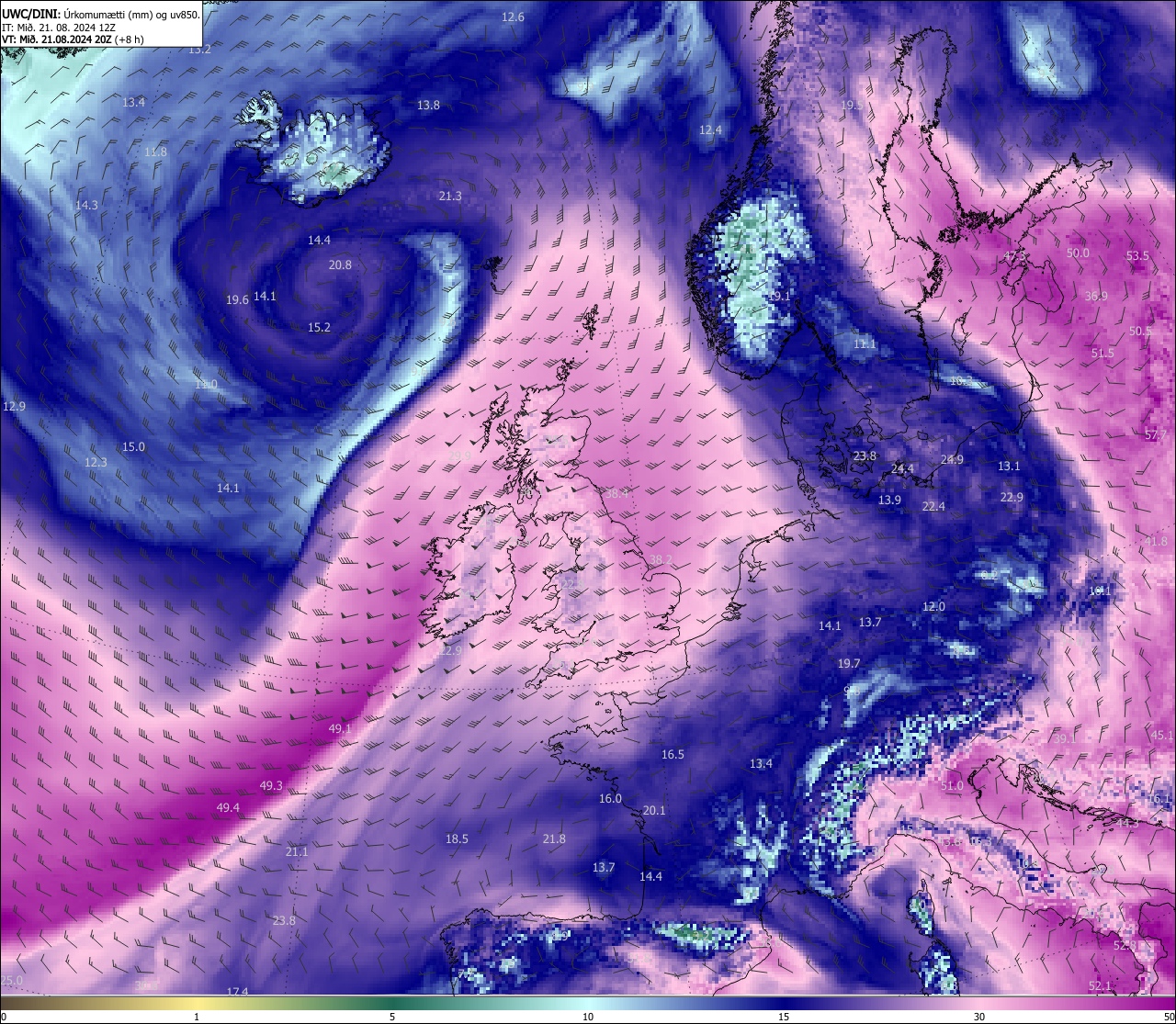1176x1024 pixels.
Task: Click the 57.7 value at the right edge
Action: 1155,434
